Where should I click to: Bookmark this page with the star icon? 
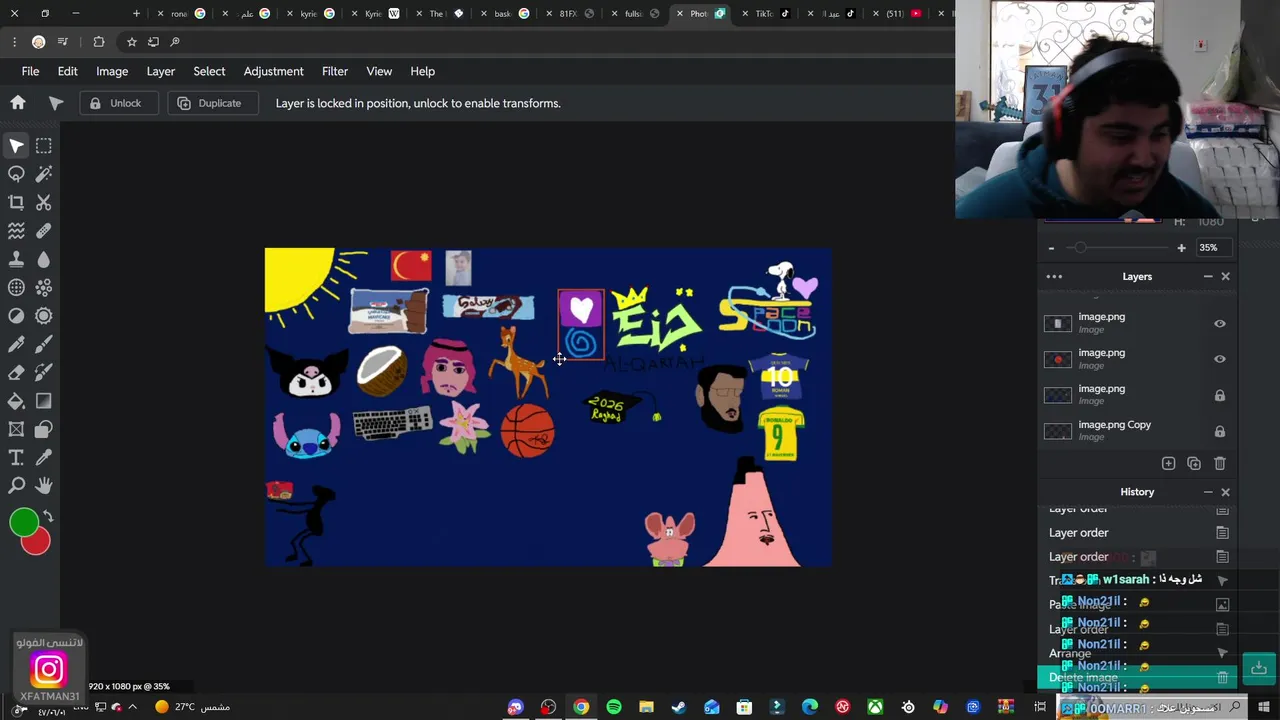(x=131, y=41)
